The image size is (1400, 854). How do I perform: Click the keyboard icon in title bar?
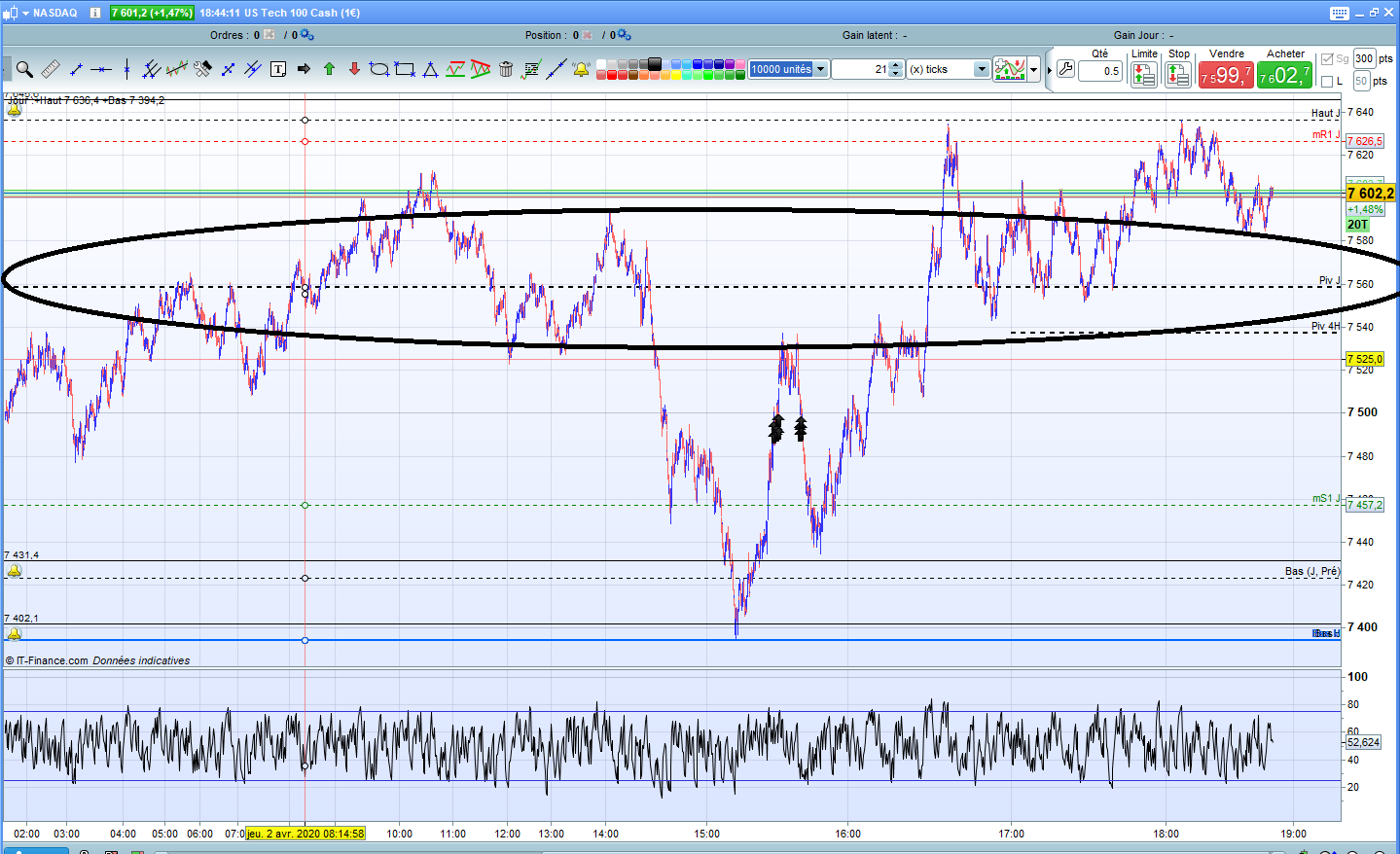[x=1339, y=13]
